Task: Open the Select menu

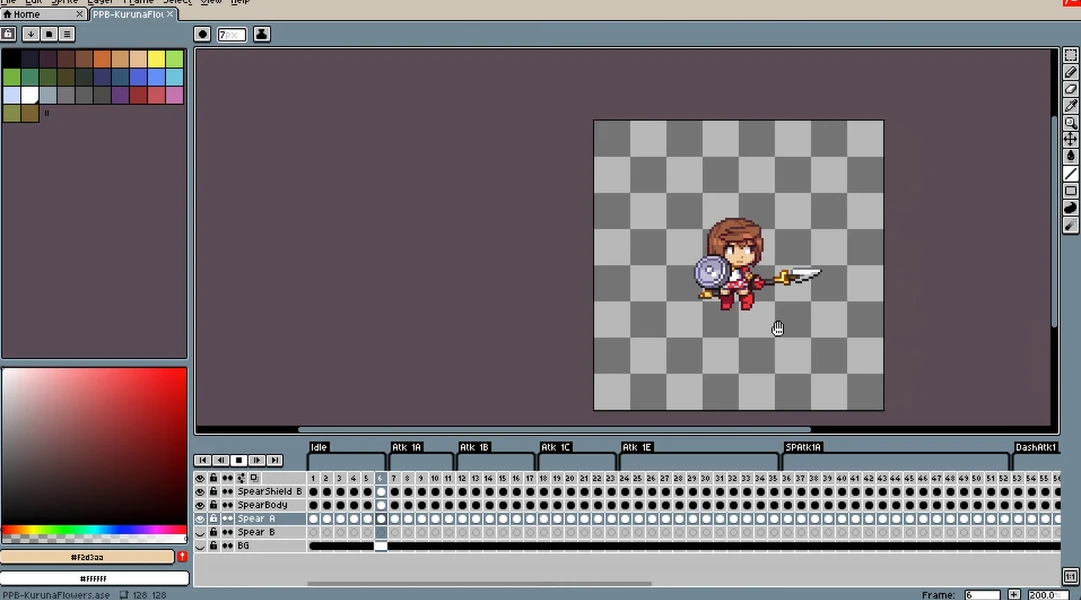Action: click(177, 2)
